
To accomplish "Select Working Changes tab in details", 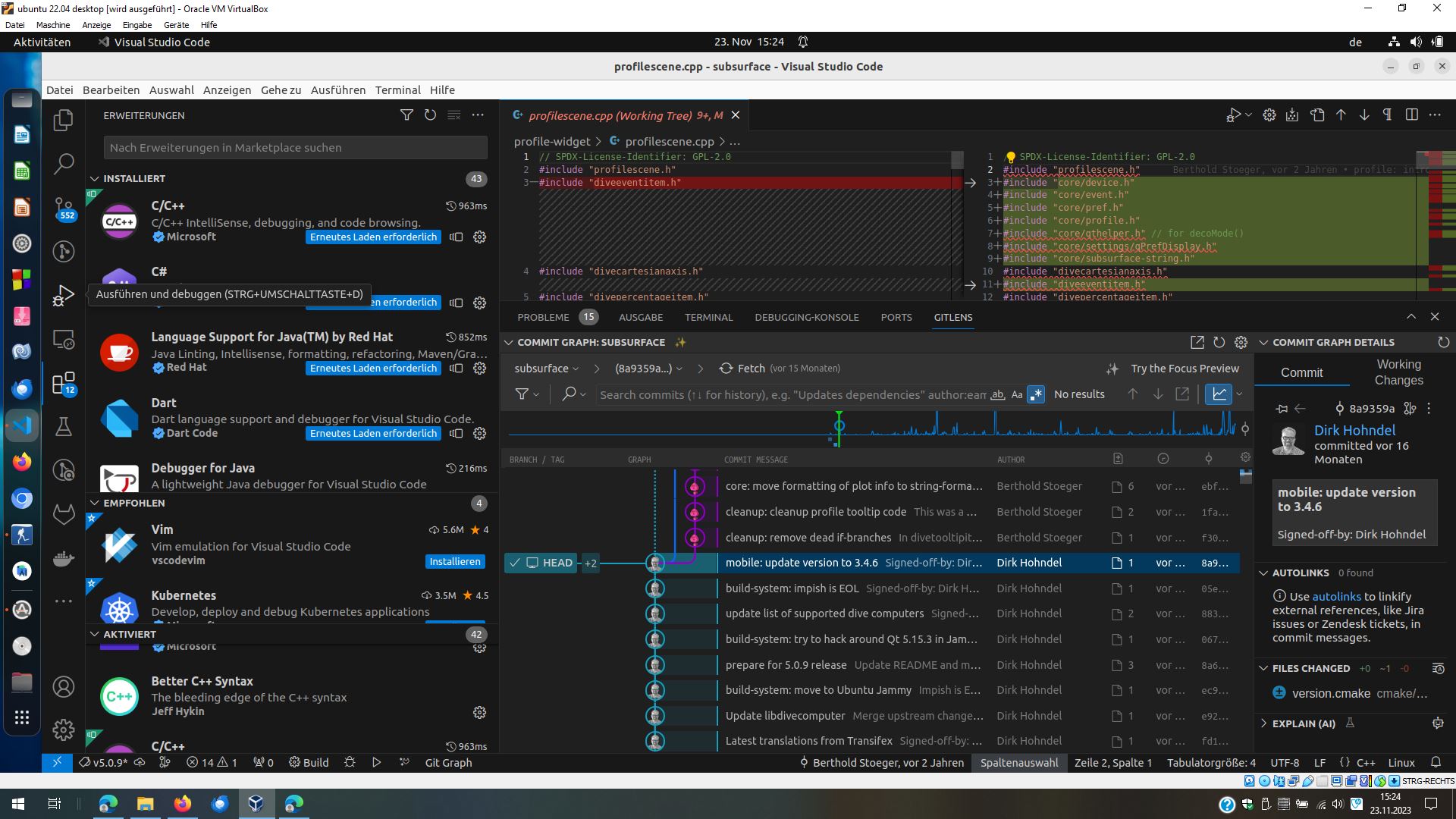I will click(x=1398, y=372).
